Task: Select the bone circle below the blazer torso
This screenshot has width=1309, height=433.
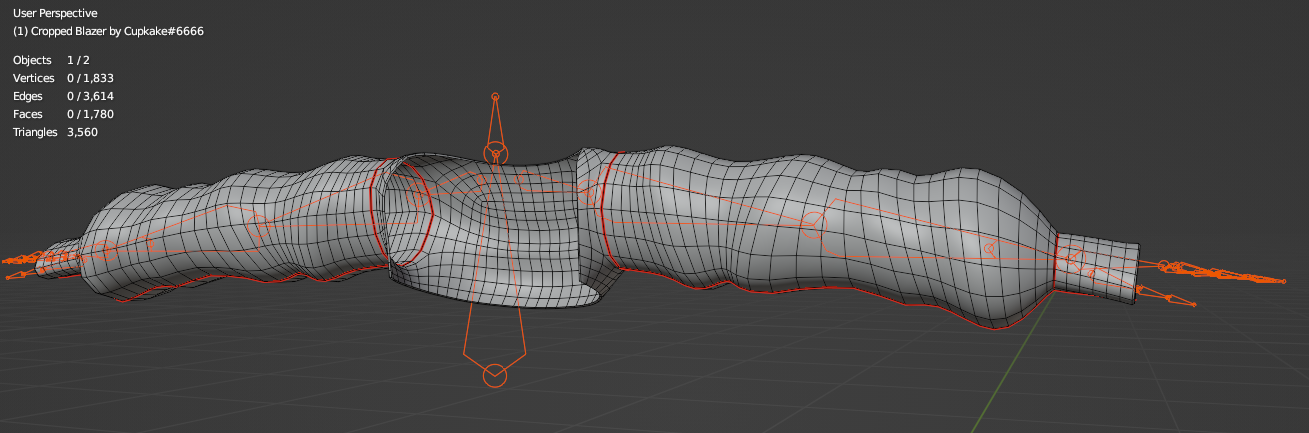Action: pyautogui.click(x=495, y=375)
